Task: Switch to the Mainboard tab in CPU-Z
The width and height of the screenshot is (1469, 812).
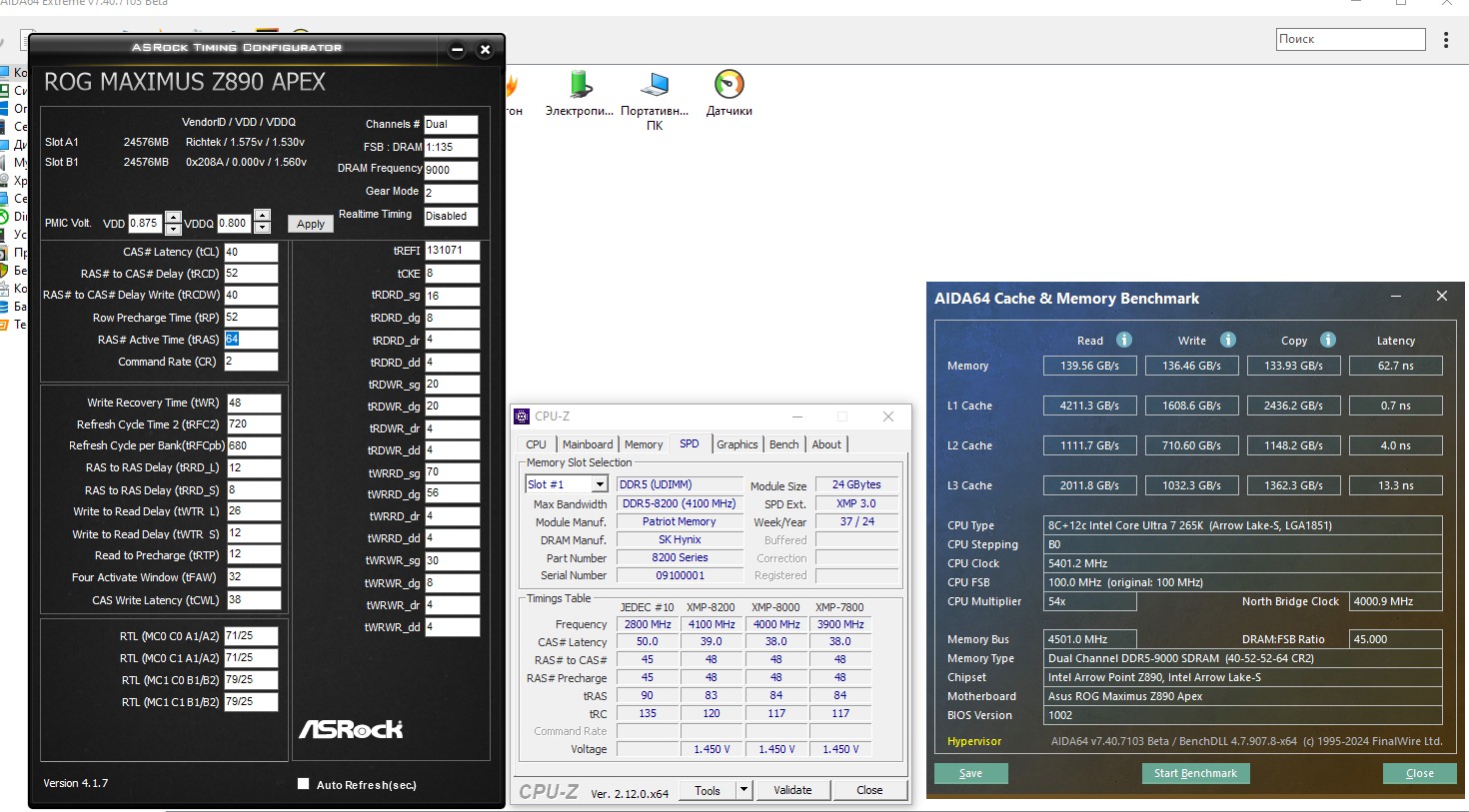Action: point(588,444)
